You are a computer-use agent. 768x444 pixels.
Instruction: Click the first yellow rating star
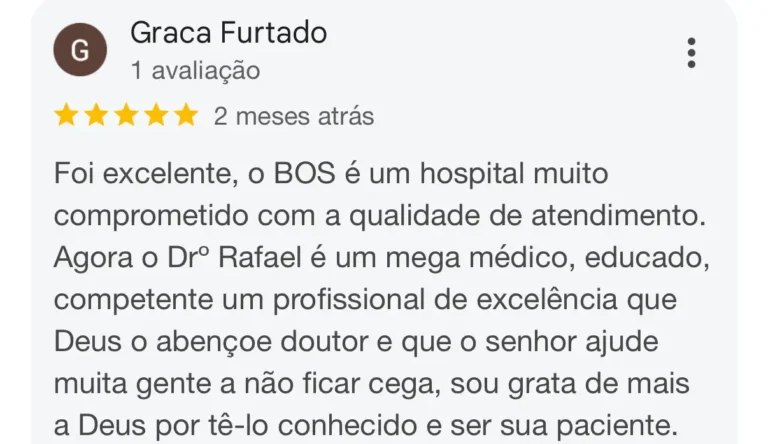click(66, 116)
